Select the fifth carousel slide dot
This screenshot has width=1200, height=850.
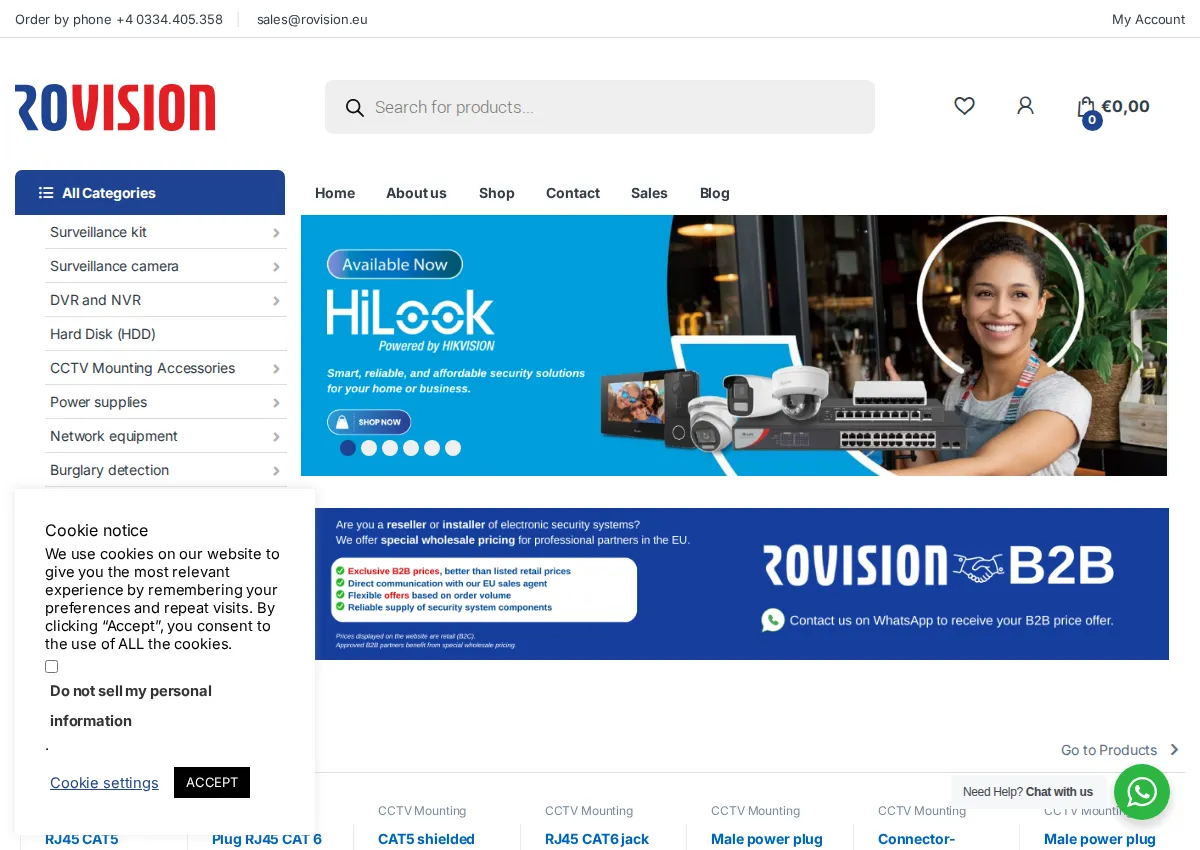pyautogui.click(x=432, y=448)
